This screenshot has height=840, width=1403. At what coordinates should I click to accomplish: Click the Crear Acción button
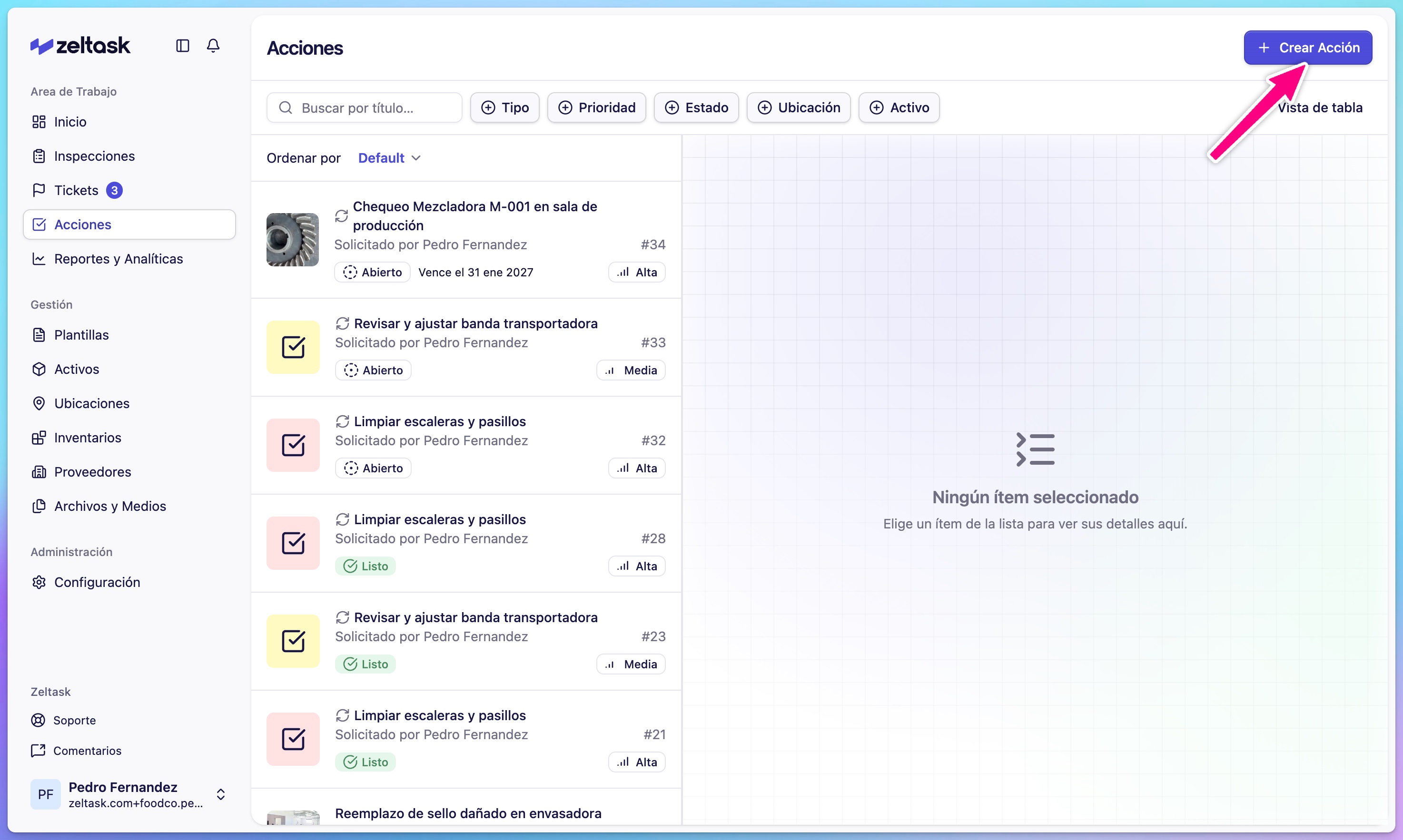(1308, 48)
